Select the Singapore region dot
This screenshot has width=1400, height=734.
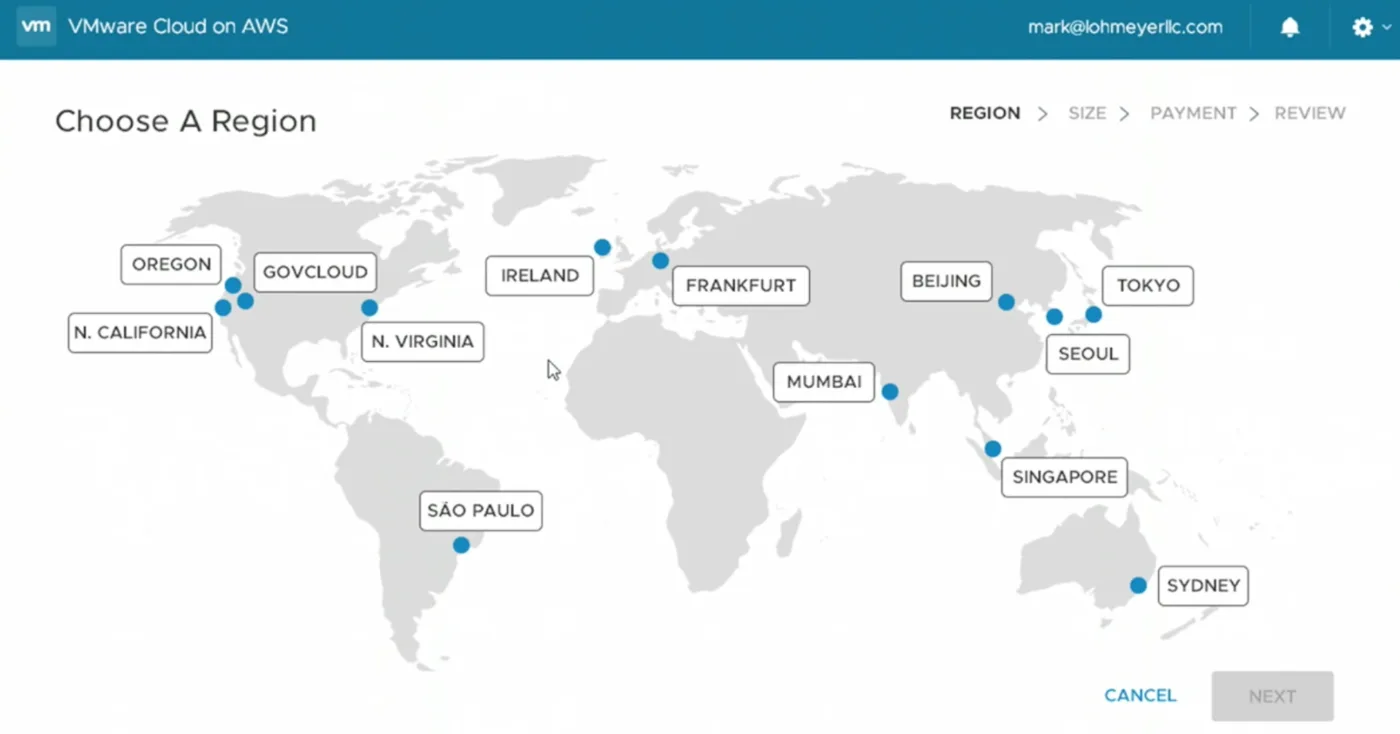click(x=992, y=449)
